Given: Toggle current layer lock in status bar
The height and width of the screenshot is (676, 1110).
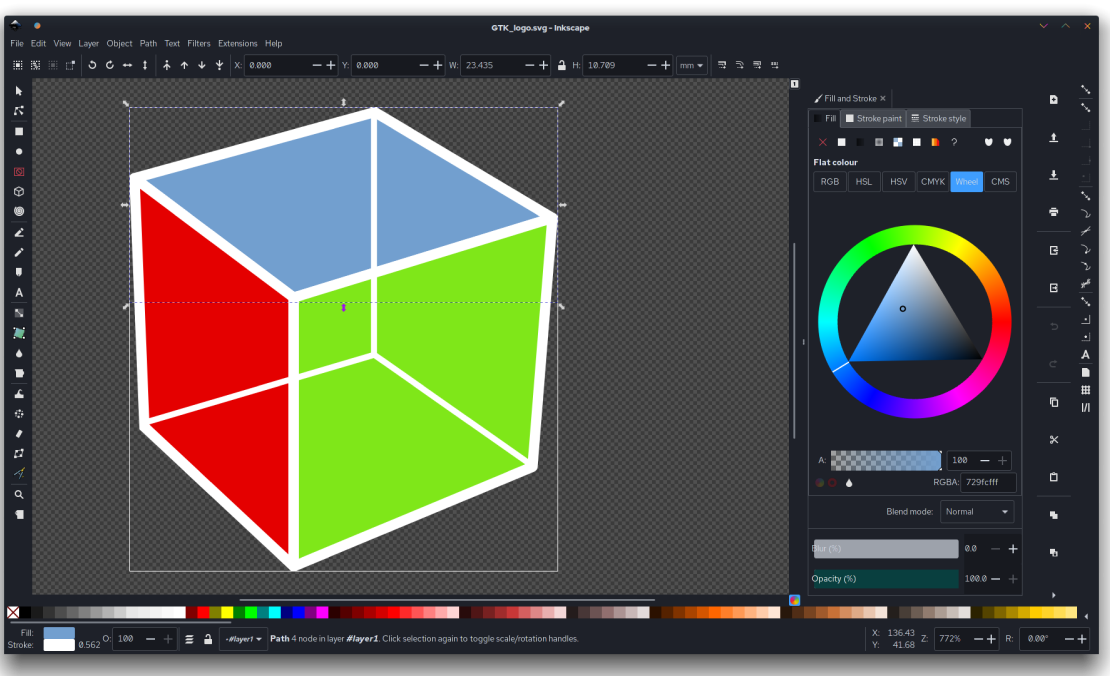Looking at the screenshot, I should (x=208, y=639).
